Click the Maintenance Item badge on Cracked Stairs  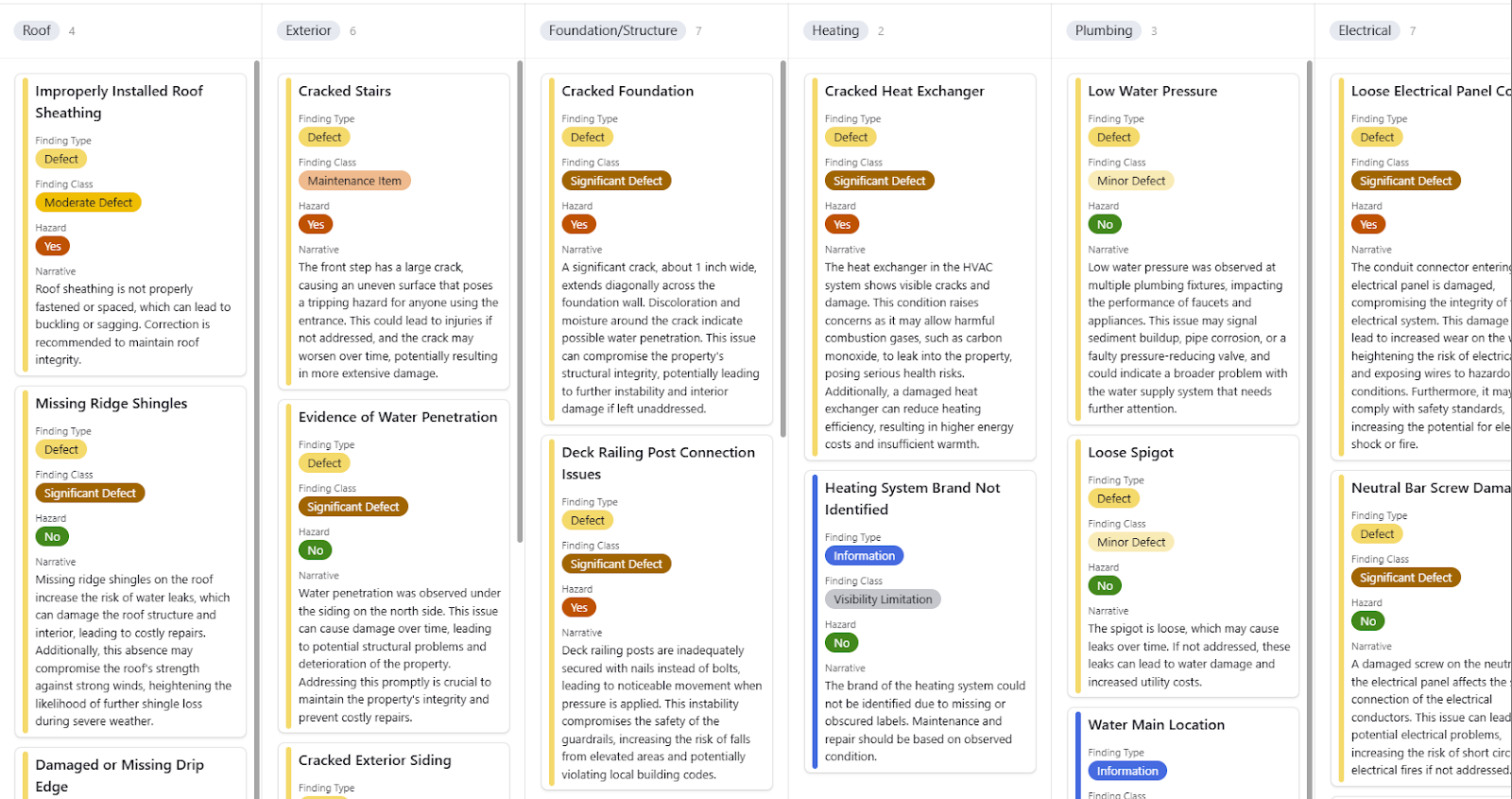pos(354,181)
